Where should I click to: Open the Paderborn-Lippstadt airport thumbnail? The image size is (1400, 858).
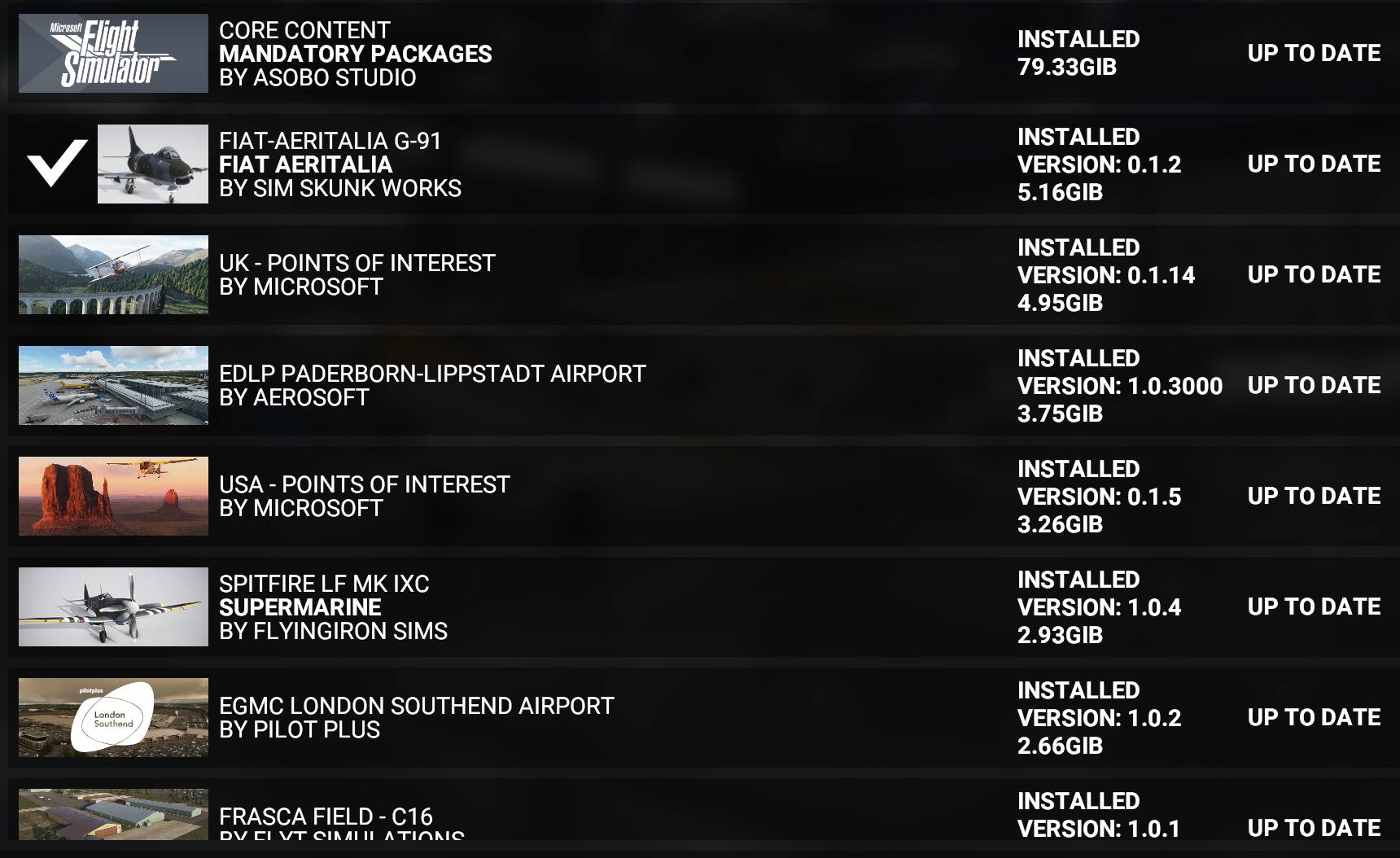coord(113,385)
